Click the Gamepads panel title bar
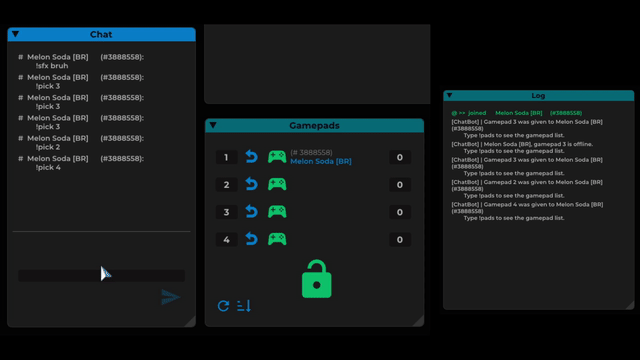This screenshot has height=360, width=640. click(x=314, y=125)
